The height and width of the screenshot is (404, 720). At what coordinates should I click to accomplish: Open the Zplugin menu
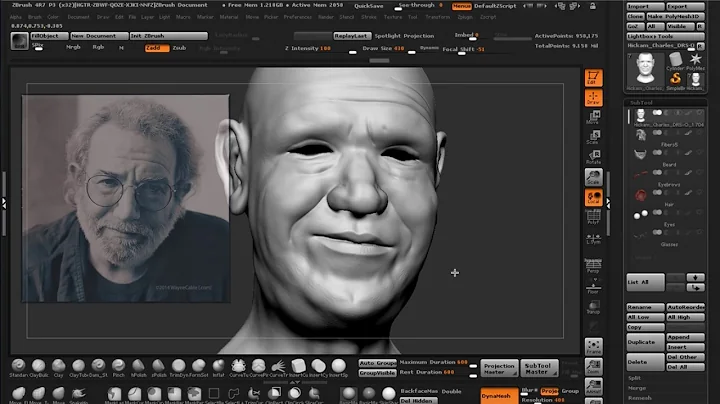pos(465,17)
